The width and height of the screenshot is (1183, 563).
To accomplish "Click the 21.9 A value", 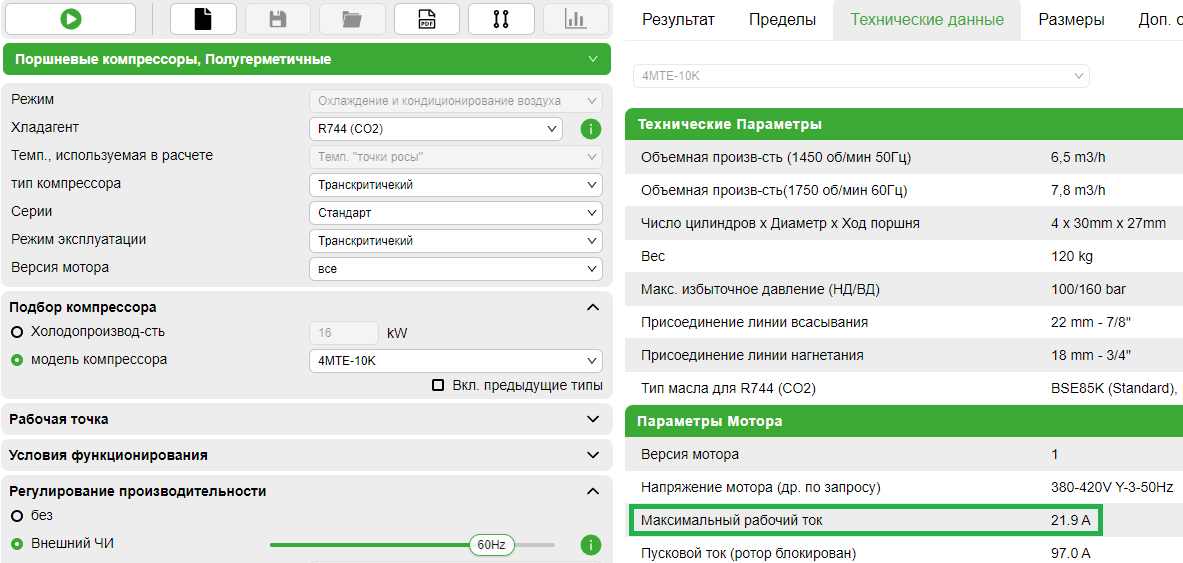I will click(x=1071, y=520).
